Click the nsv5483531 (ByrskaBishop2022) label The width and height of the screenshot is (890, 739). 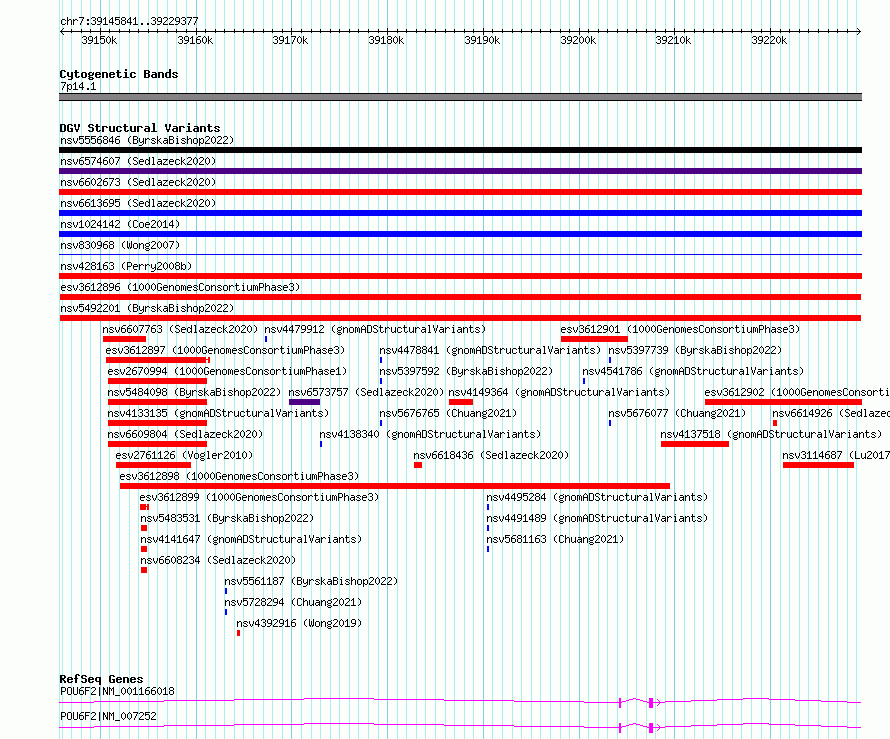tap(227, 518)
